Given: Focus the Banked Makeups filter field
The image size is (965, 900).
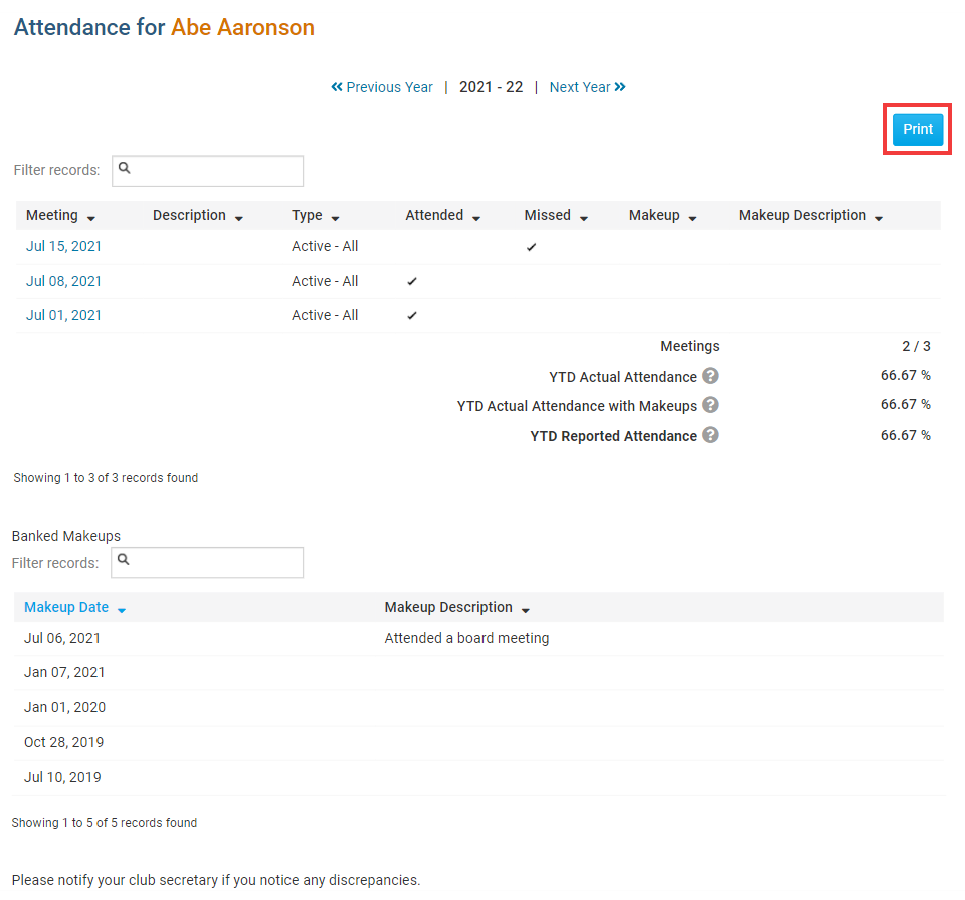Looking at the screenshot, I should [208, 563].
